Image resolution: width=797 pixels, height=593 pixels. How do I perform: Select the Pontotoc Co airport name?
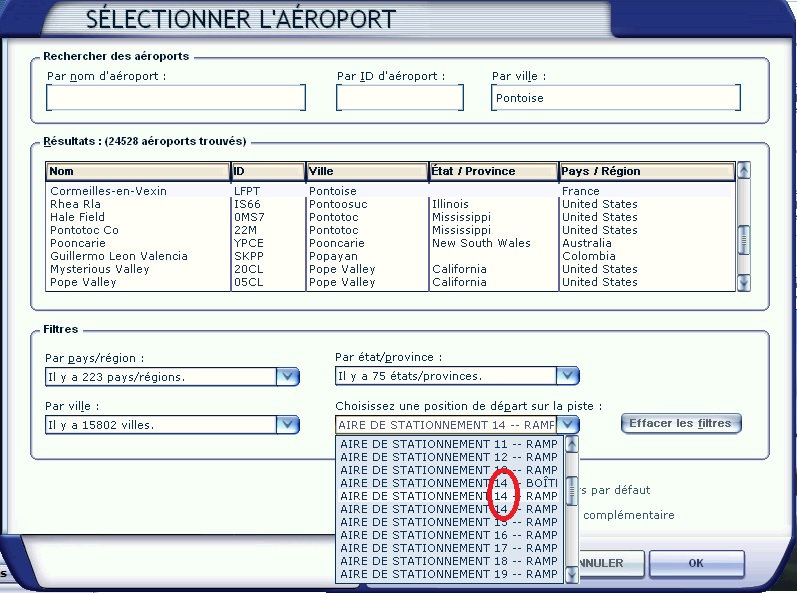[x=84, y=230]
